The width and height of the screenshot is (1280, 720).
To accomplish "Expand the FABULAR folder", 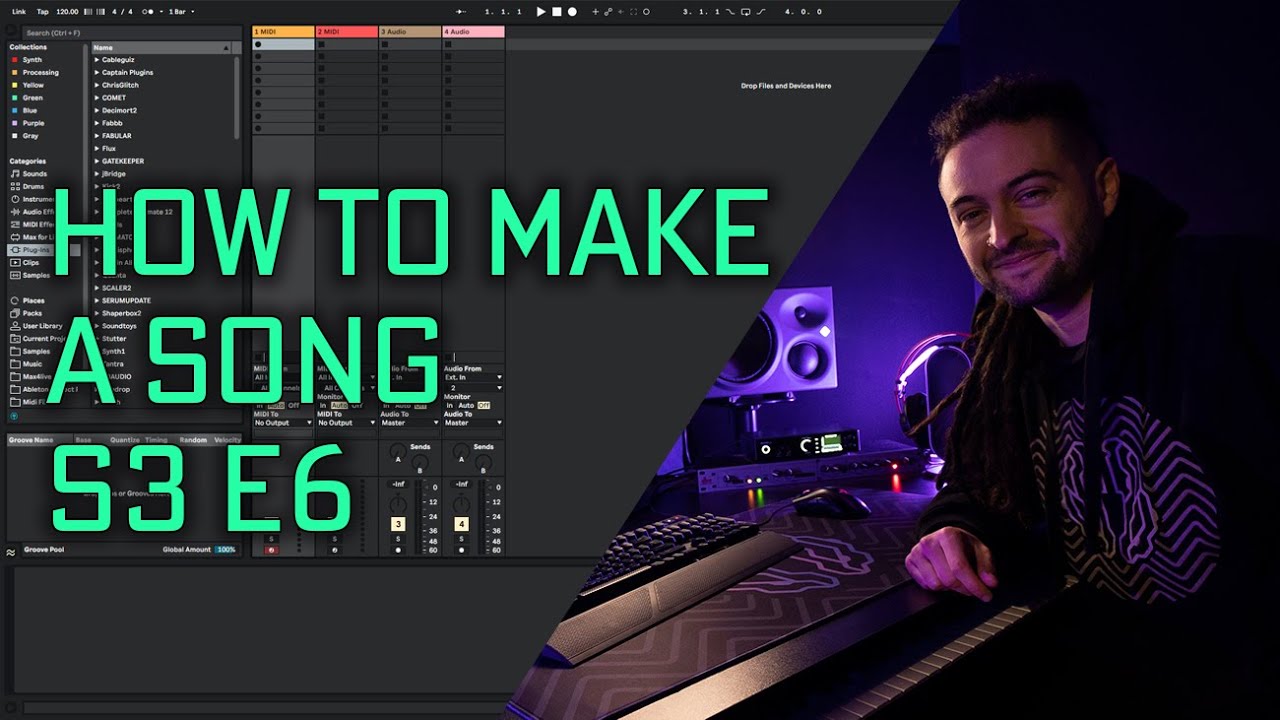I will pos(98,136).
